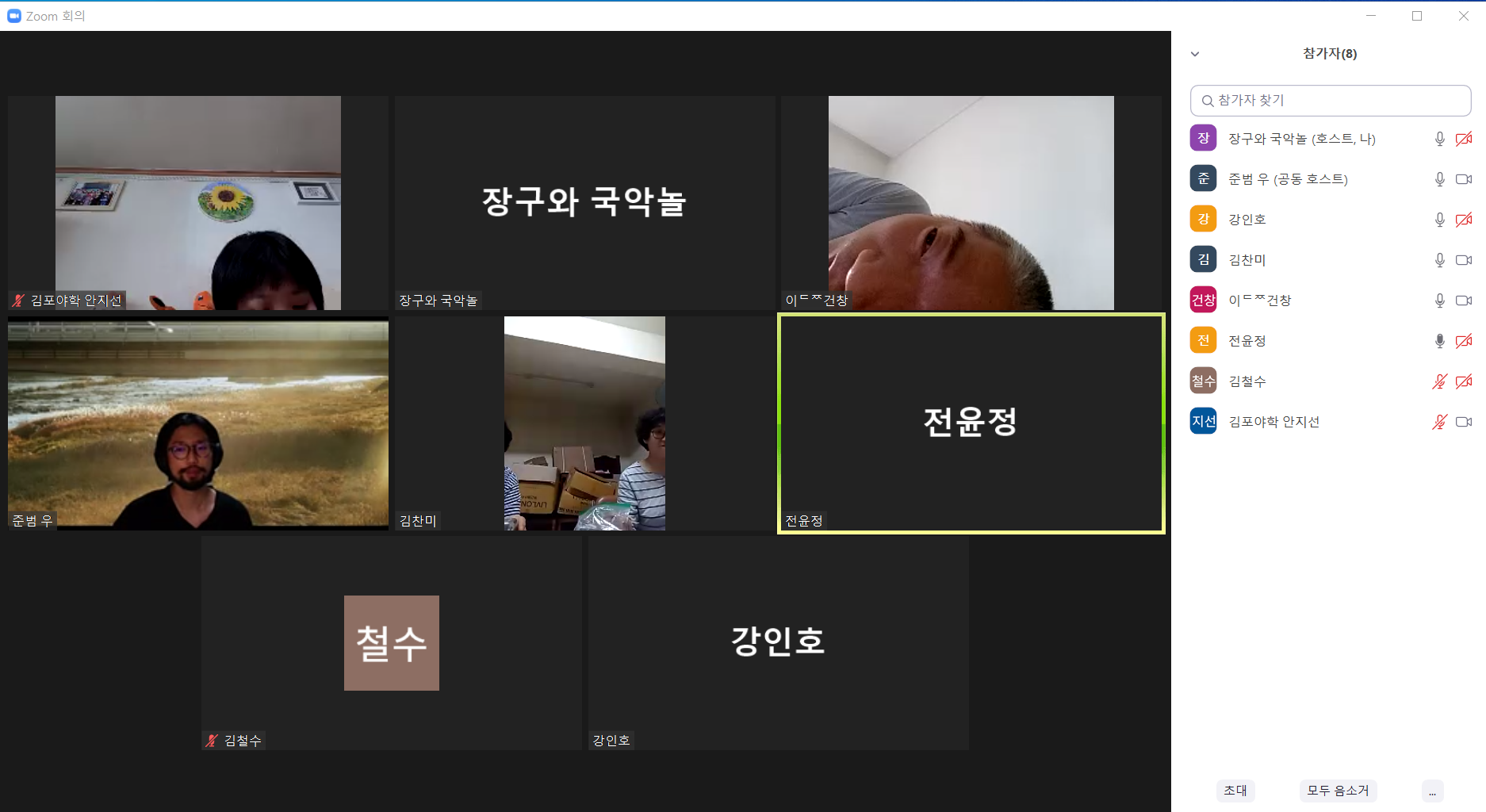The height and width of the screenshot is (812, 1486).
Task: Click microphone icon next to 준범 우
Action: (1440, 179)
